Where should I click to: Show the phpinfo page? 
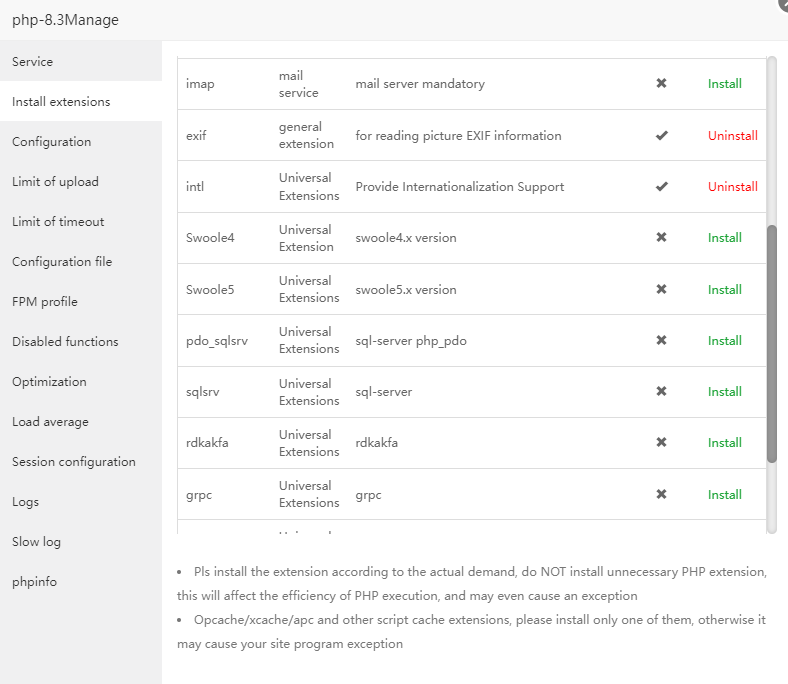pos(34,582)
